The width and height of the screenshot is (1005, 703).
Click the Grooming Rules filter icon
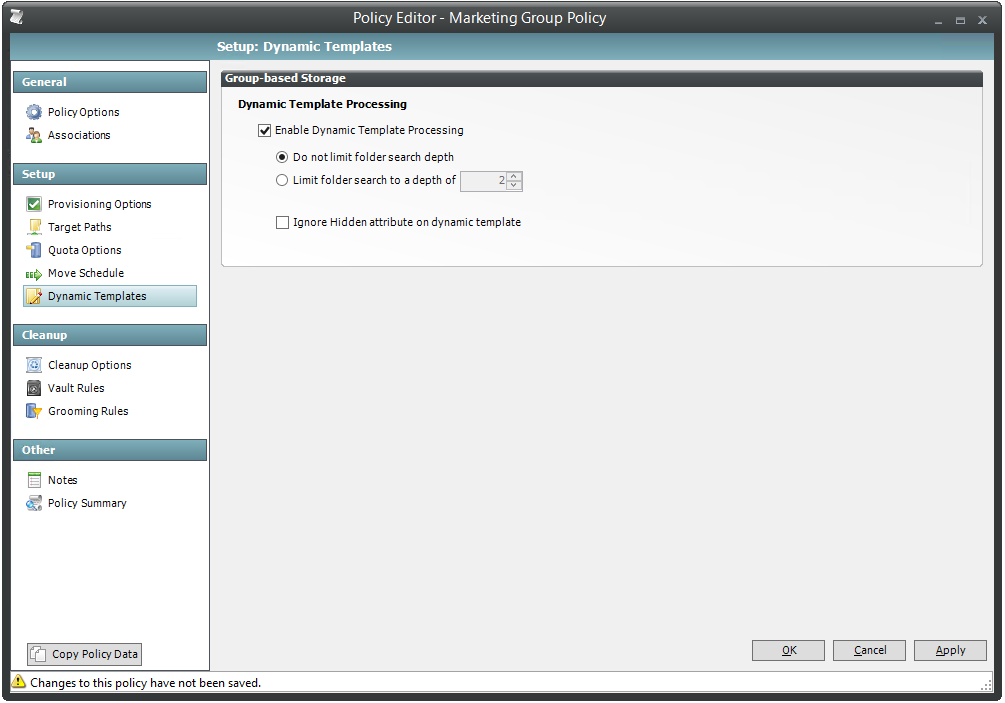coord(34,411)
